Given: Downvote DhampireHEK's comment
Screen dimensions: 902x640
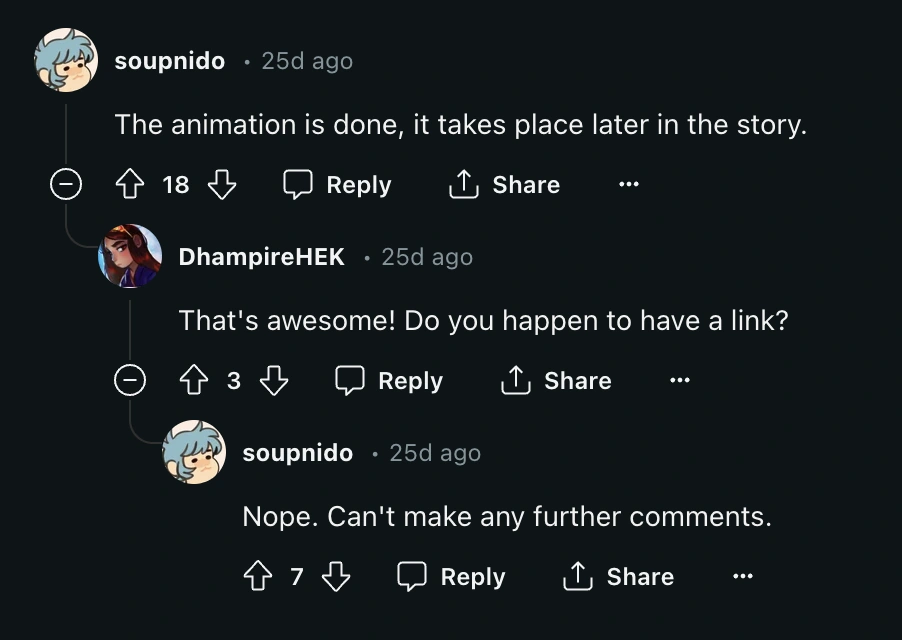Looking at the screenshot, I should pyautogui.click(x=274, y=381).
